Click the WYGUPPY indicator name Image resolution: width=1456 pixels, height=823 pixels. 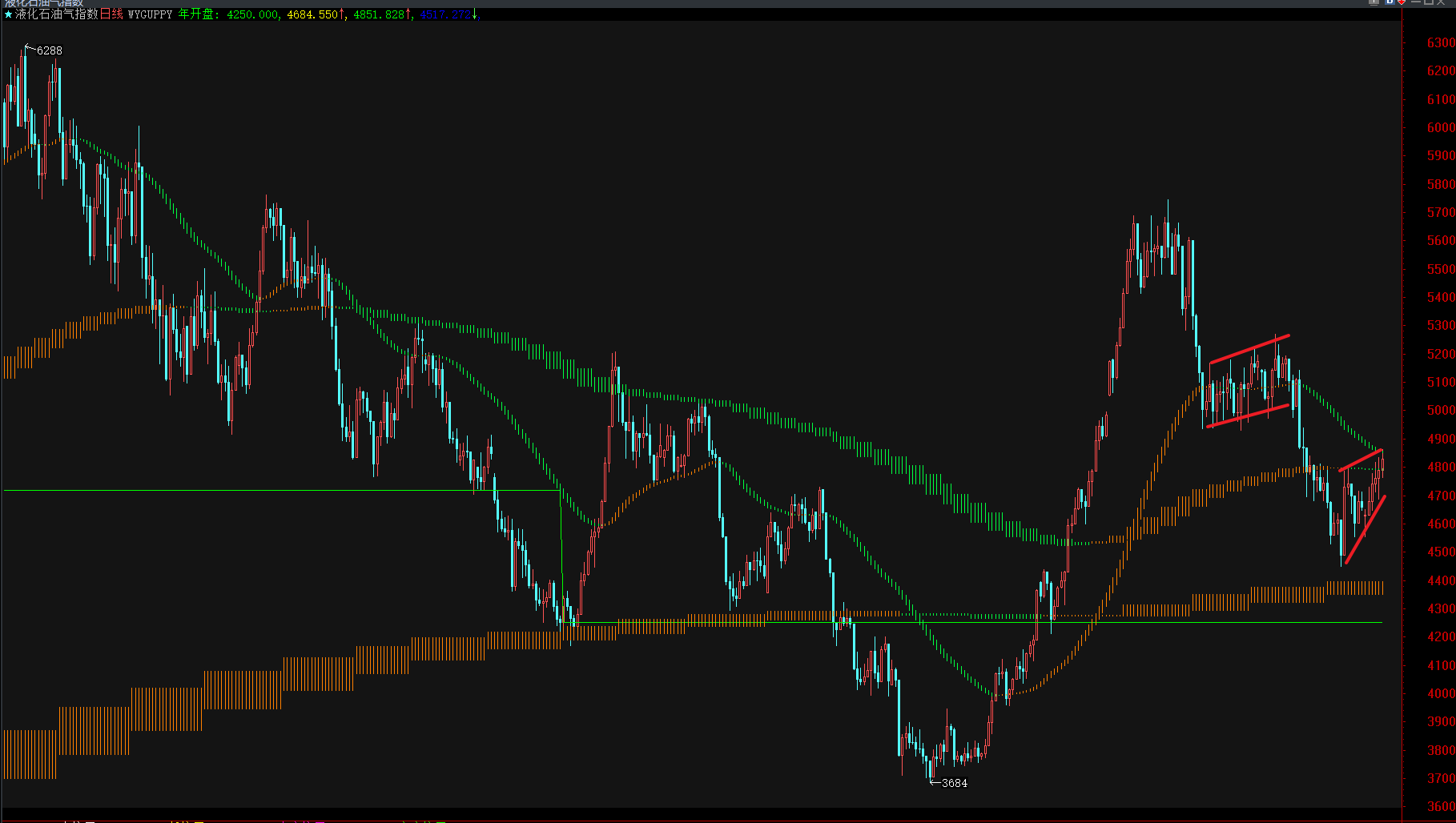pos(150,14)
